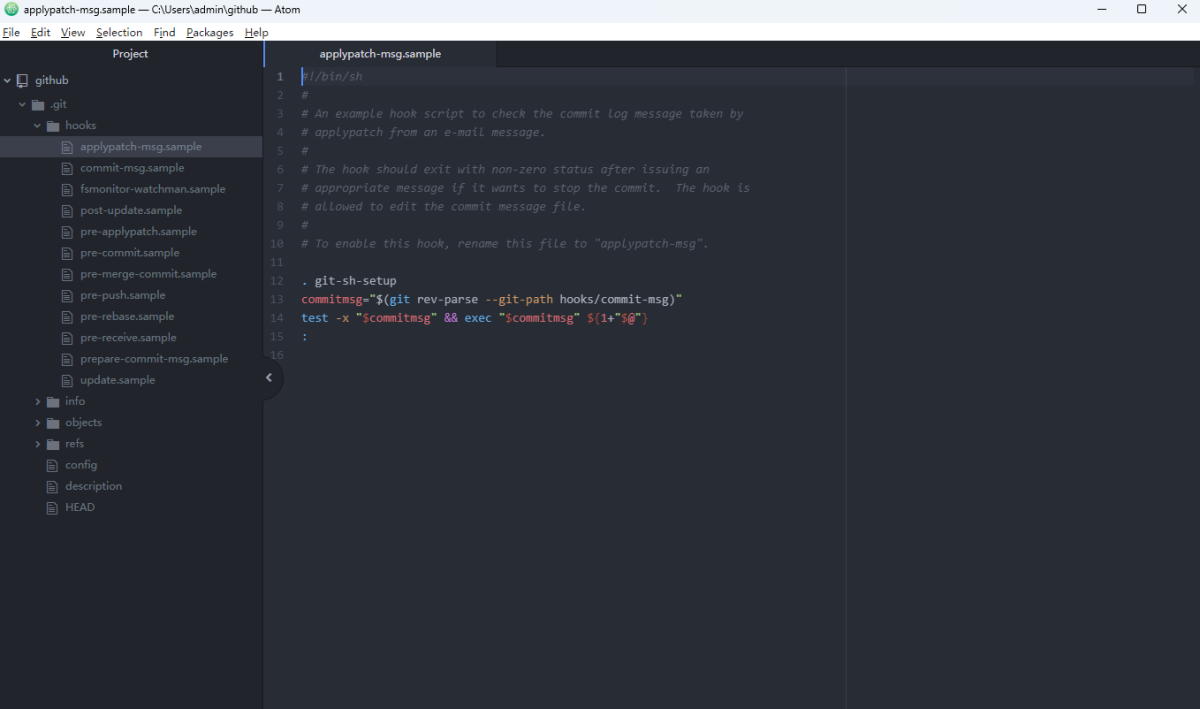Click folder icon beside objects
This screenshot has height=709, width=1200.
pyautogui.click(x=53, y=423)
